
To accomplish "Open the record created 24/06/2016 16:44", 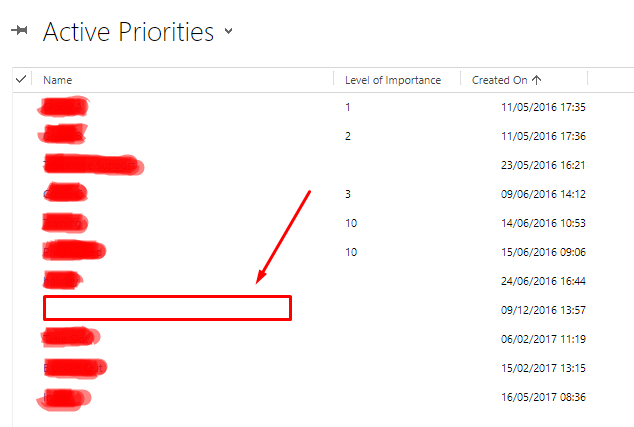I will [63, 280].
